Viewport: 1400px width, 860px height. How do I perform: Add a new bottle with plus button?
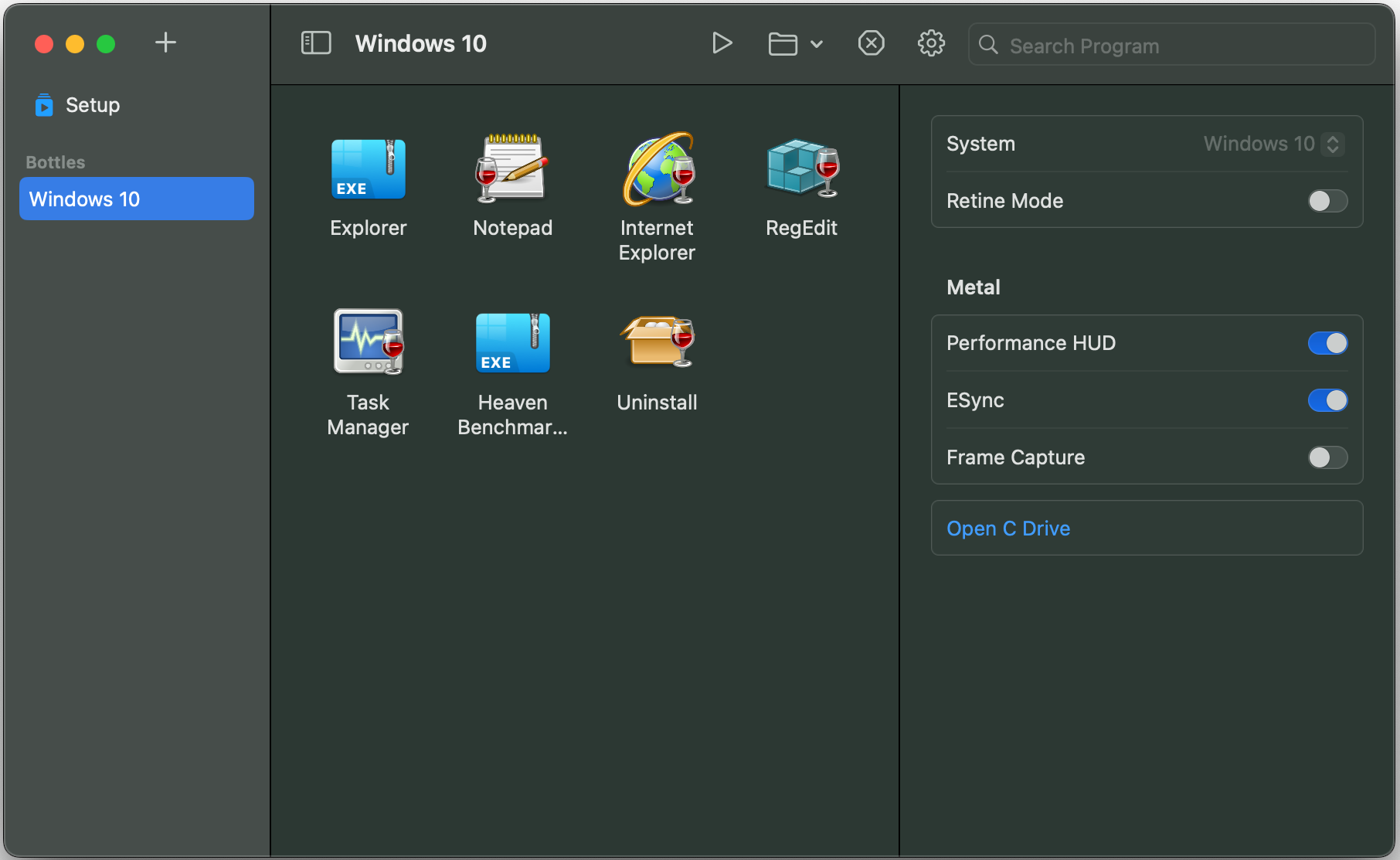(x=165, y=42)
